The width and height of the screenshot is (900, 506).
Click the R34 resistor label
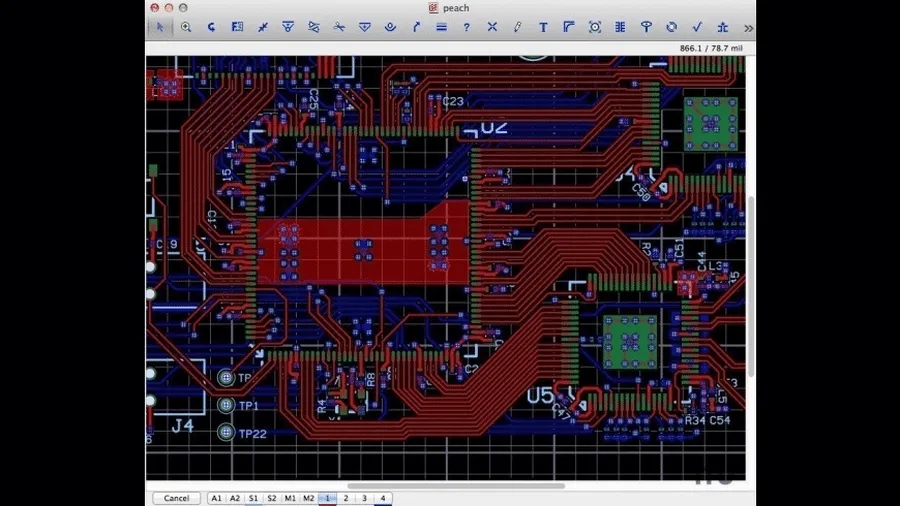695,421
